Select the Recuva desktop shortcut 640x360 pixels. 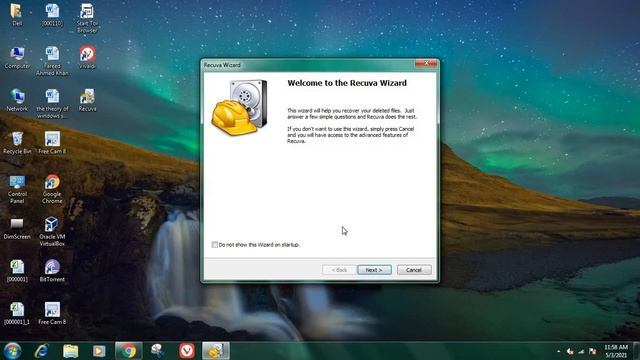click(87, 100)
